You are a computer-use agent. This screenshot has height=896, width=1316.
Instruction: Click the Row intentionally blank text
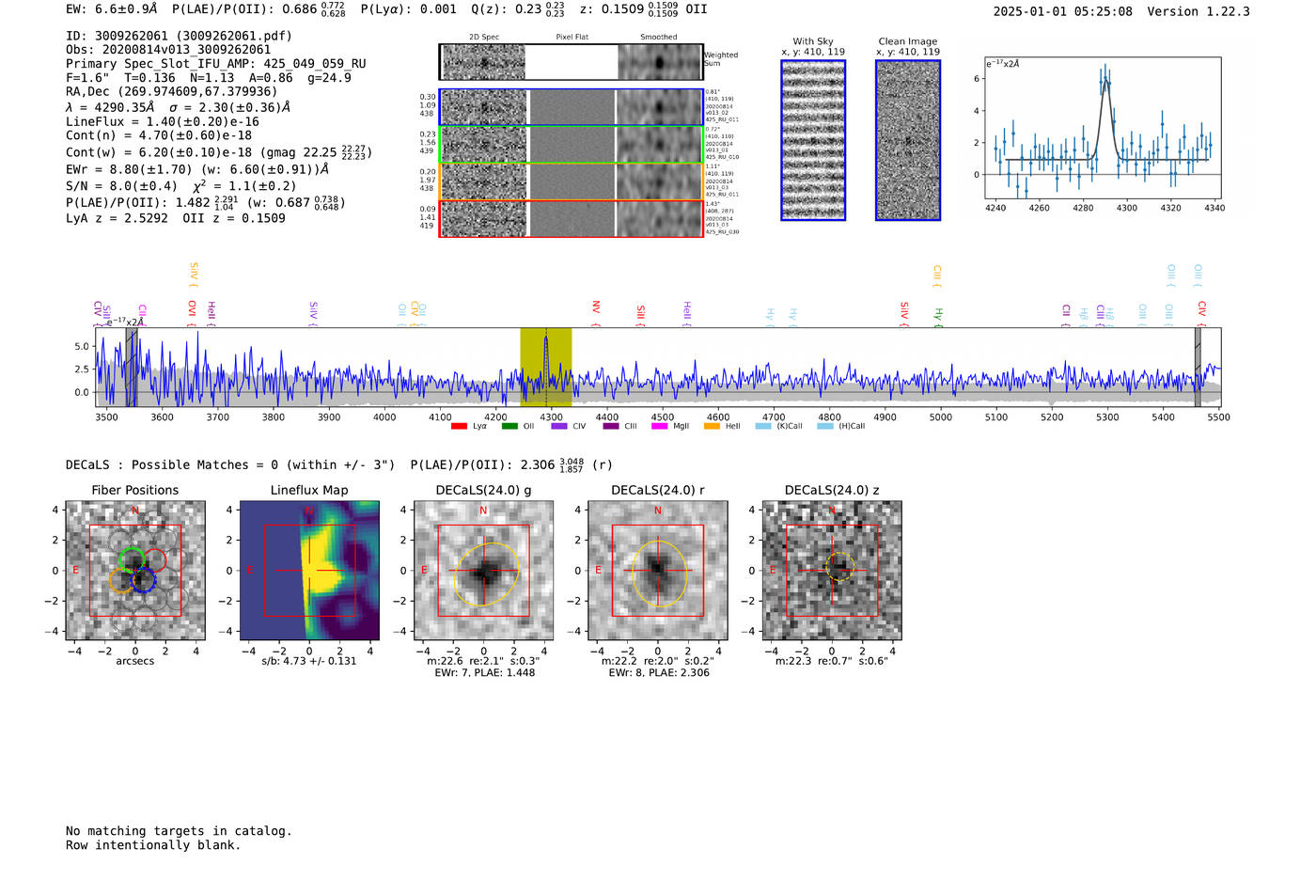tap(153, 845)
